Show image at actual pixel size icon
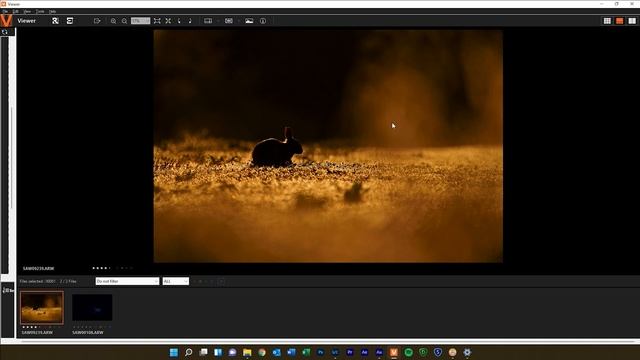 (168, 21)
